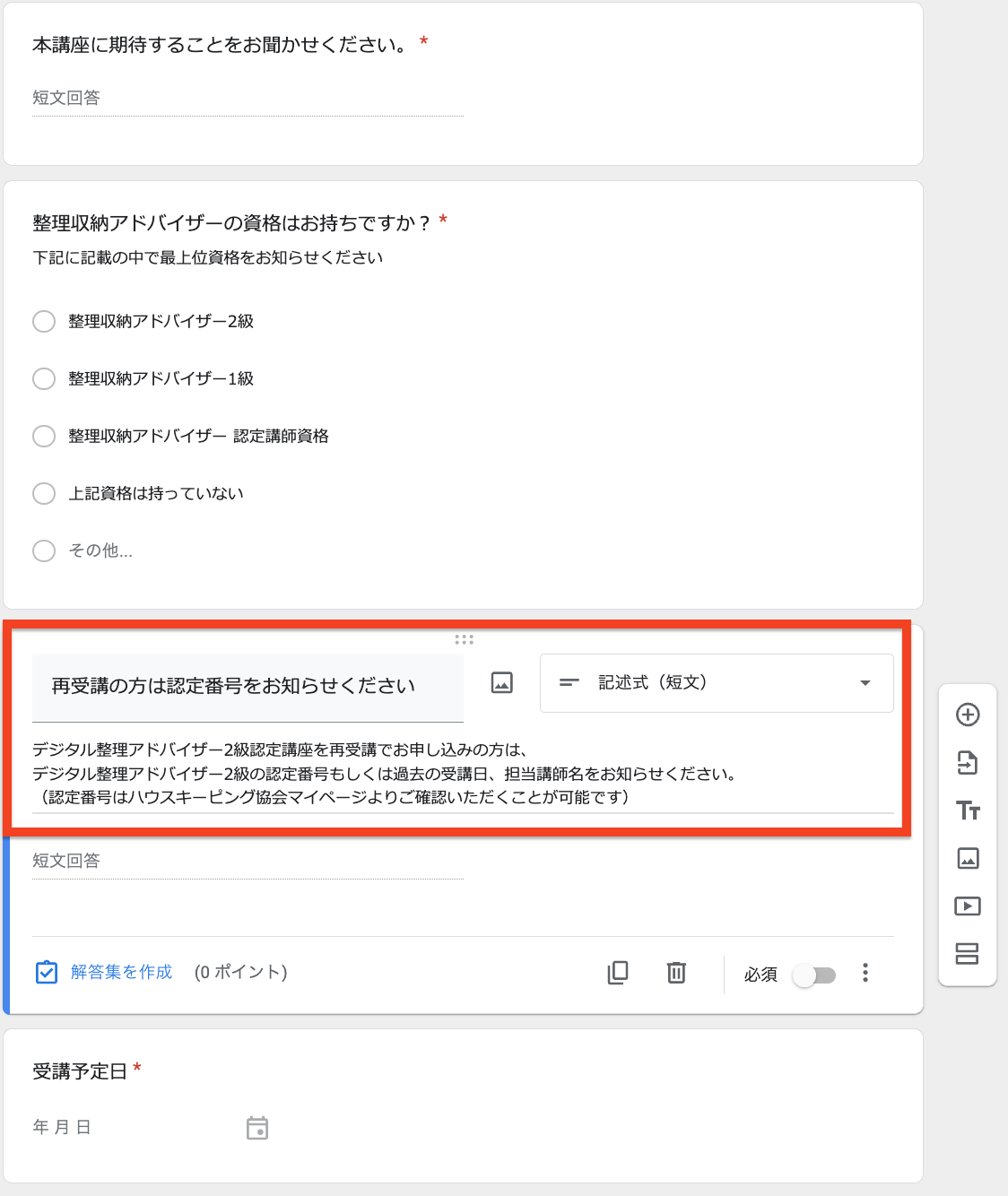Open the calendar date picker icon
Viewport: 1008px width, 1196px height.
(x=257, y=1128)
